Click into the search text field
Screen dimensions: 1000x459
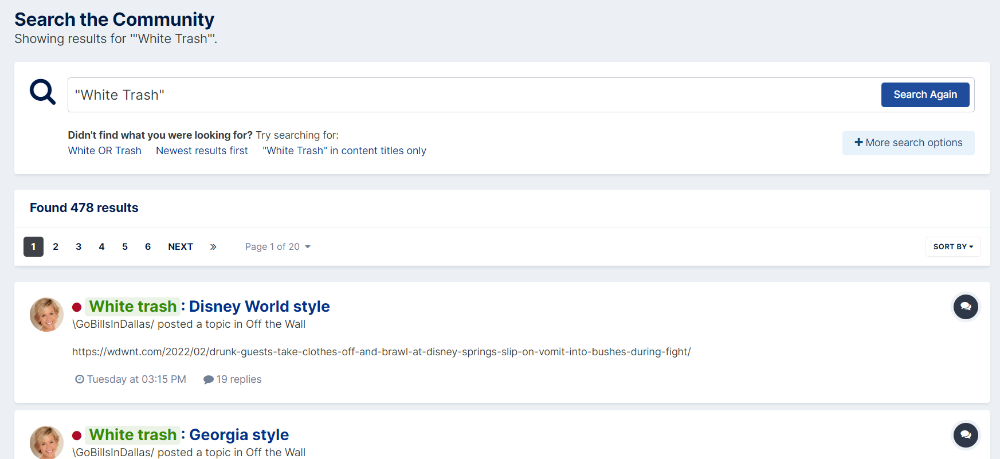tap(472, 95)
